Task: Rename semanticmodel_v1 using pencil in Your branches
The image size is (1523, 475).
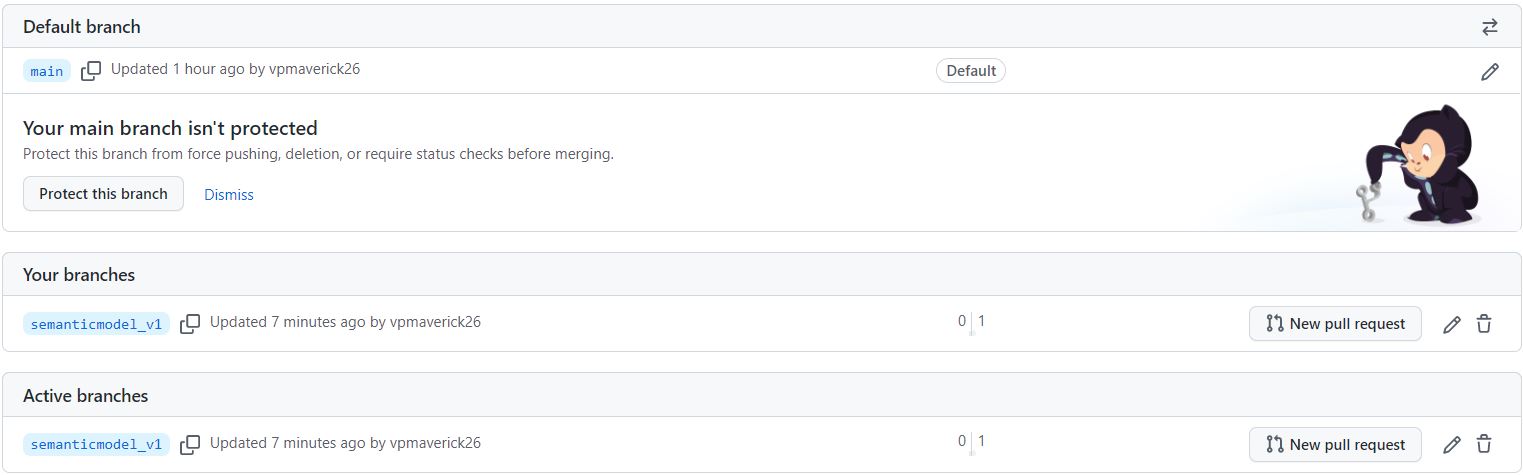Action: click(1452, 324)
